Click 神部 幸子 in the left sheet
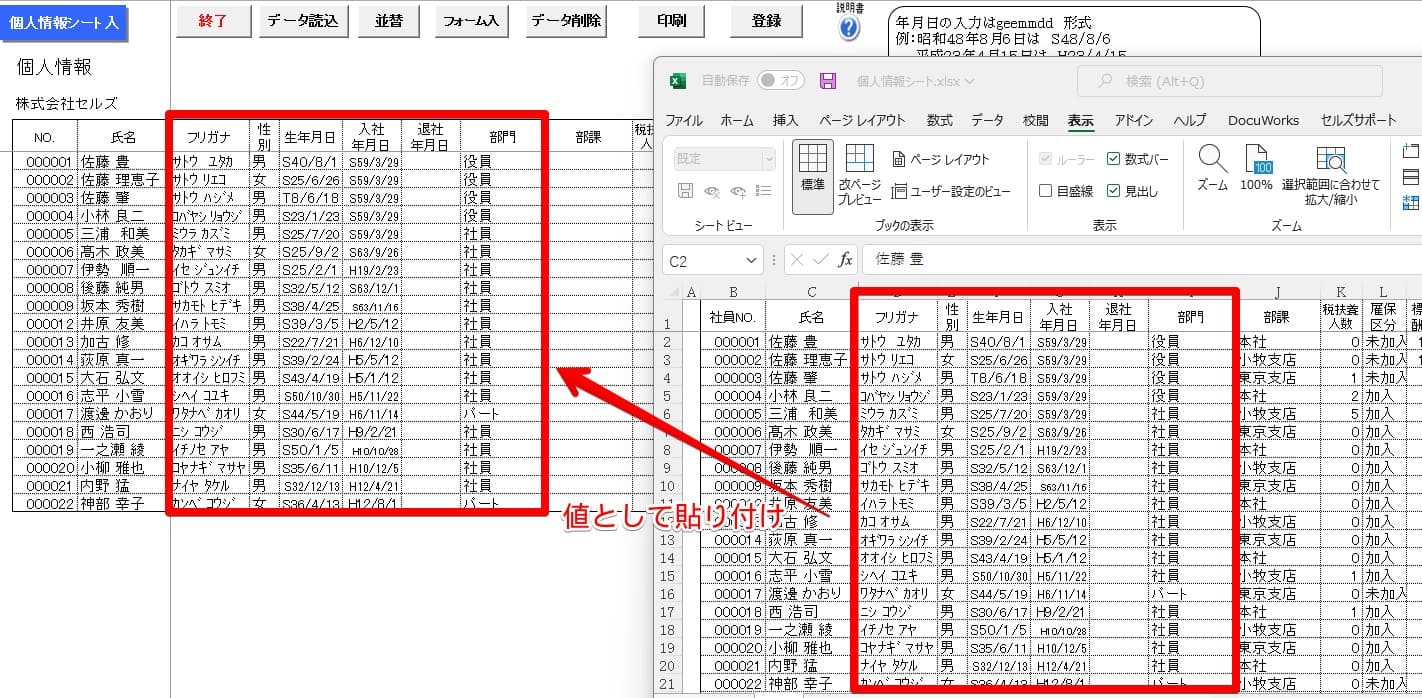The height and width of the screenshot is (698, 1422). pos(113,503)
